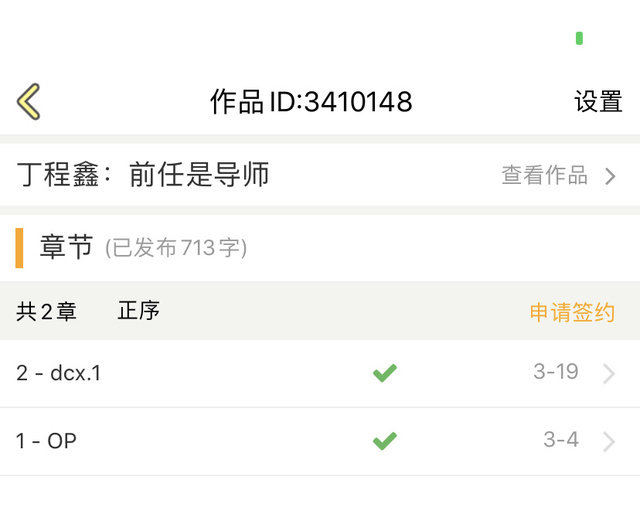Tap the orange 章节 section marker

[19, 248]
